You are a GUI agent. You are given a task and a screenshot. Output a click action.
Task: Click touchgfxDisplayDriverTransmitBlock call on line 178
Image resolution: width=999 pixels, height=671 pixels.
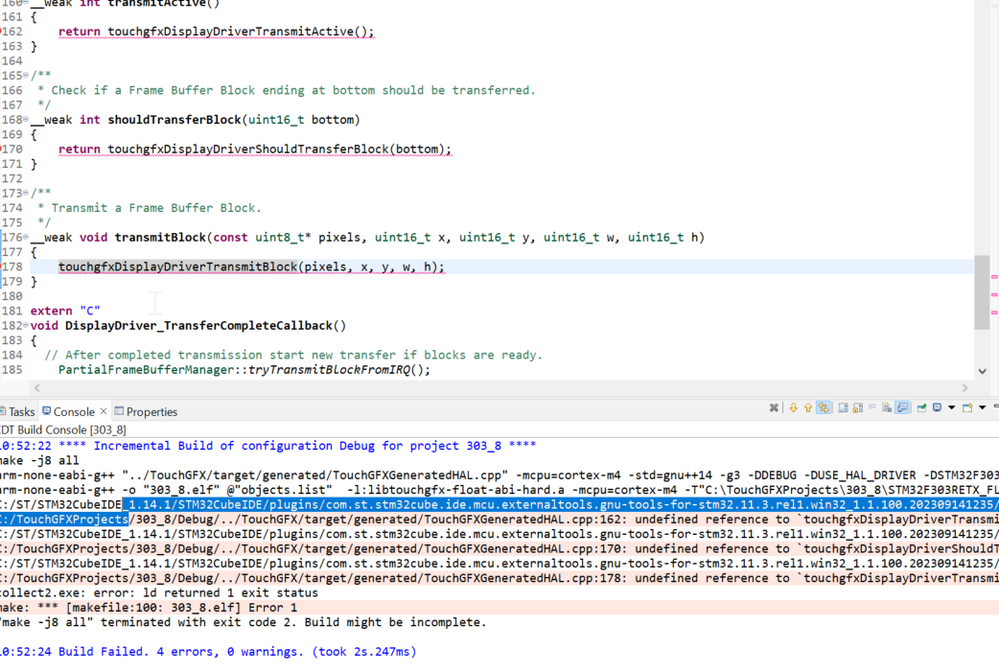[x=178, y=266]
